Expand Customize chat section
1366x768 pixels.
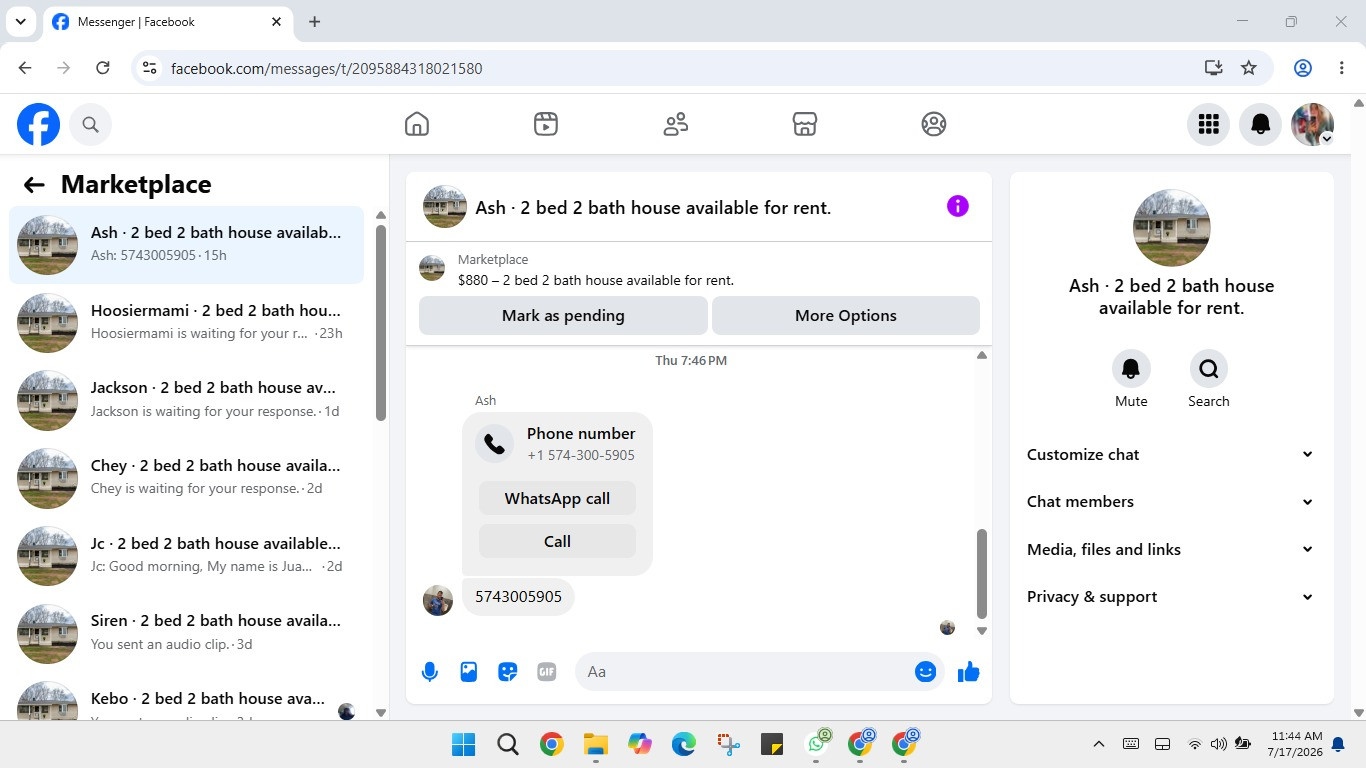[x=1171, y=454]
